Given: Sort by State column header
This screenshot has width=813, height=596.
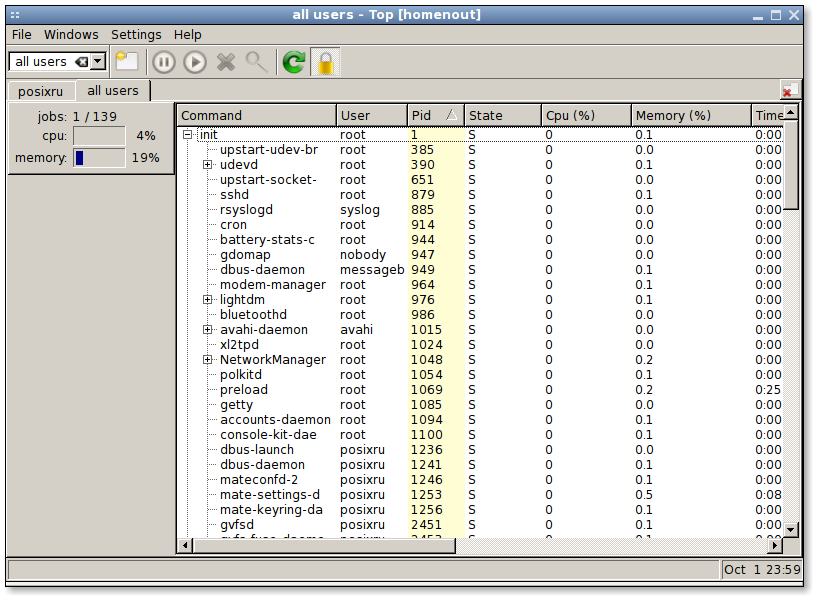Looking at the screenshot, I should click(x=502, y=115).
